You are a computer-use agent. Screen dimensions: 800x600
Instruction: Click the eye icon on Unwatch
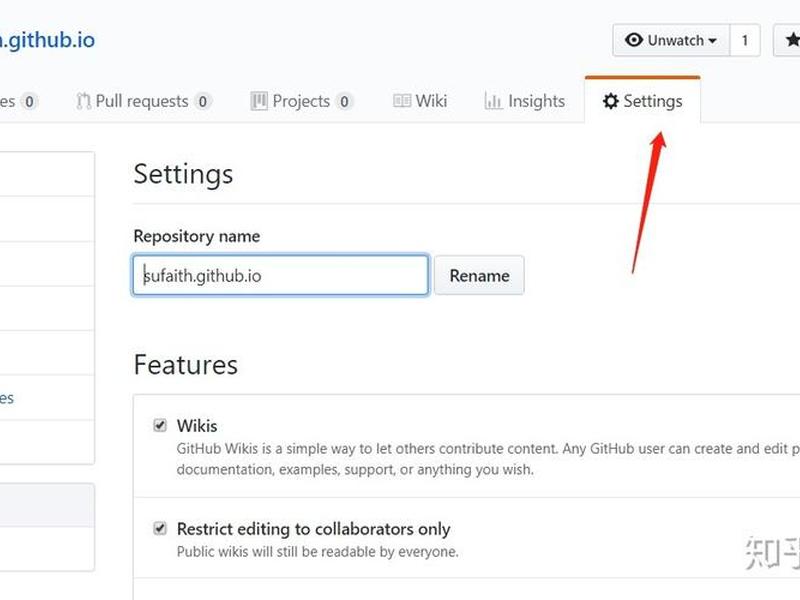[x=634, y=40]
